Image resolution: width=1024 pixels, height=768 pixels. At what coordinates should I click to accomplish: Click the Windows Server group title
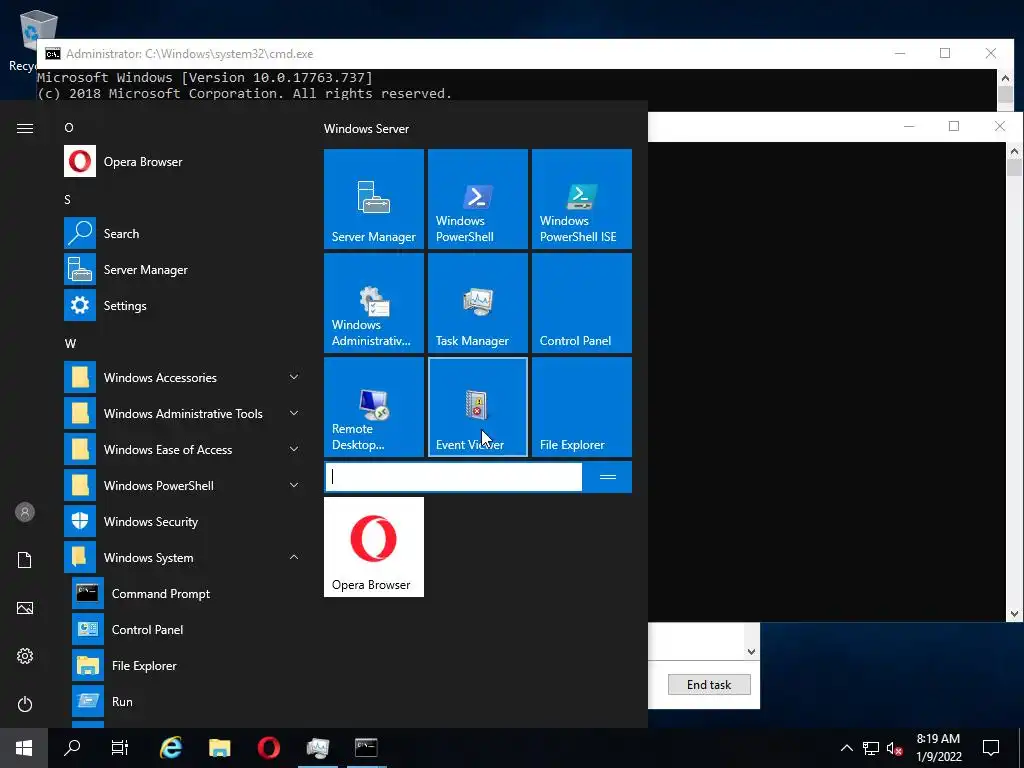366,129
